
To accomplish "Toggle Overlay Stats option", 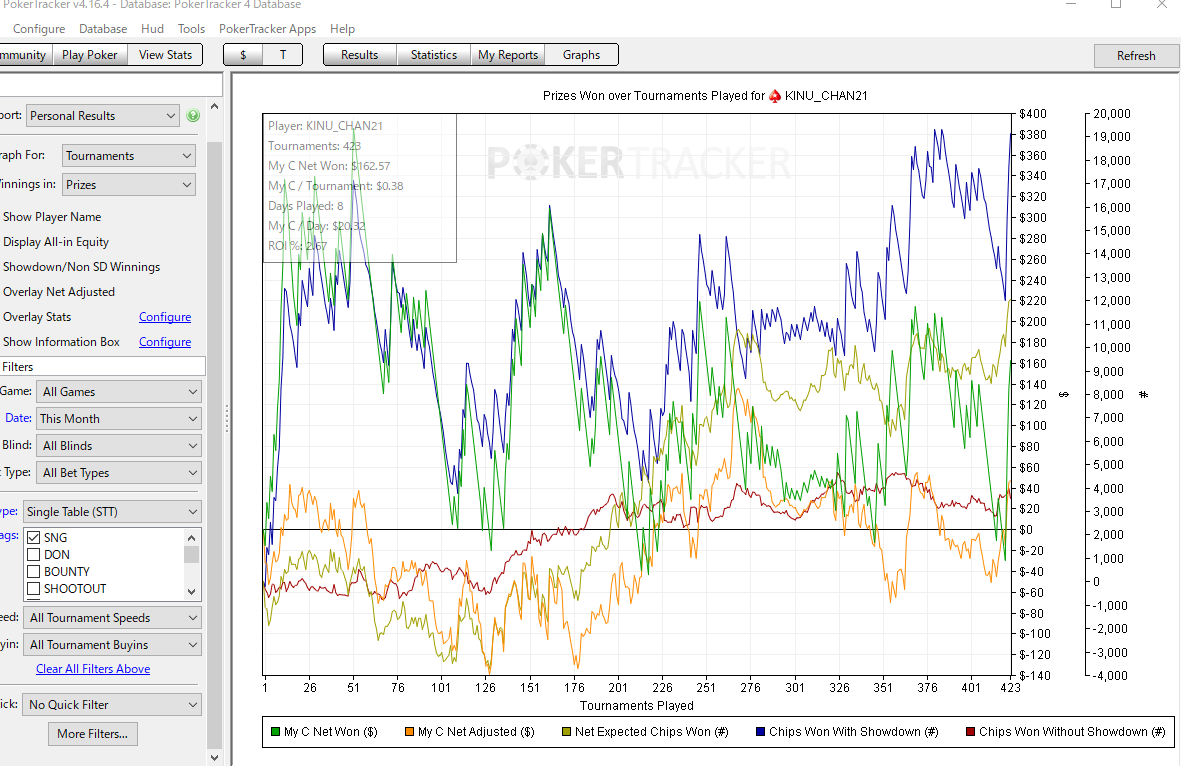I will (x=37, y=317).
